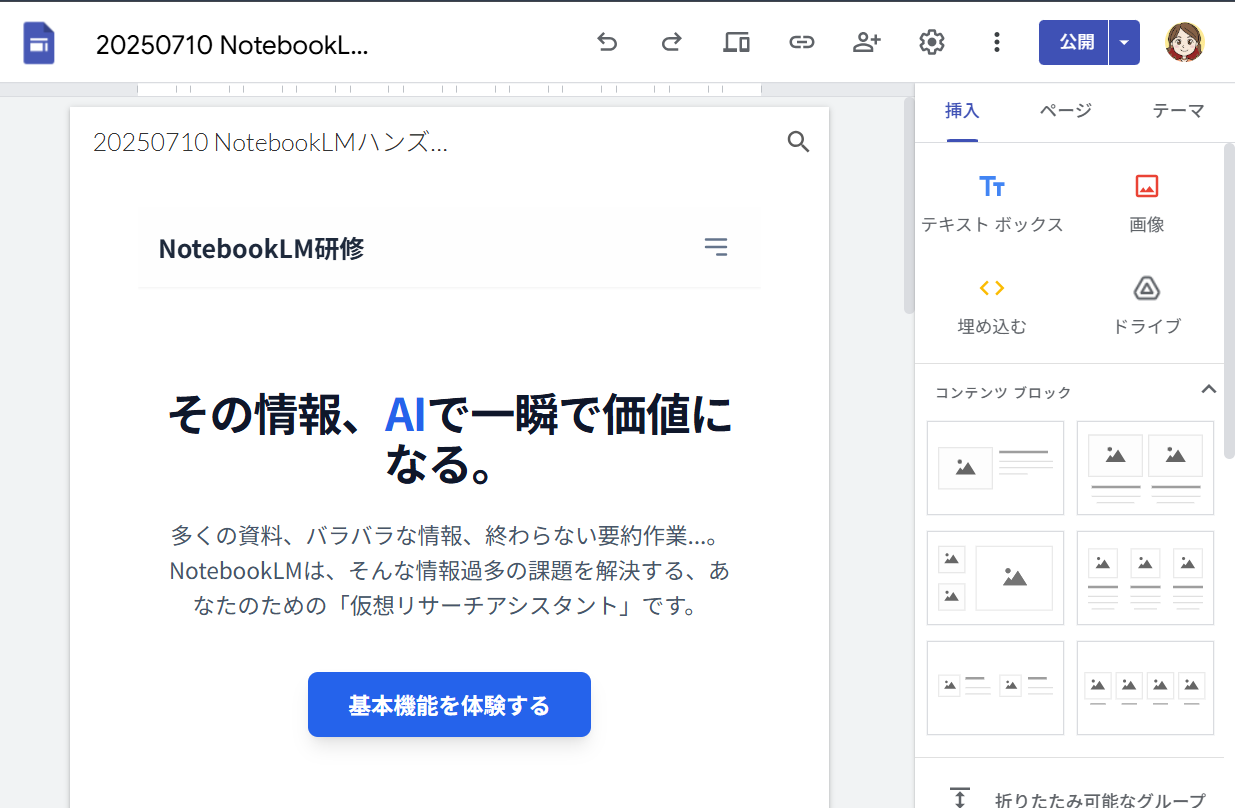Insert content from ドライブ
This screenshot has height=808, width=1235.
coord(1145,302)
